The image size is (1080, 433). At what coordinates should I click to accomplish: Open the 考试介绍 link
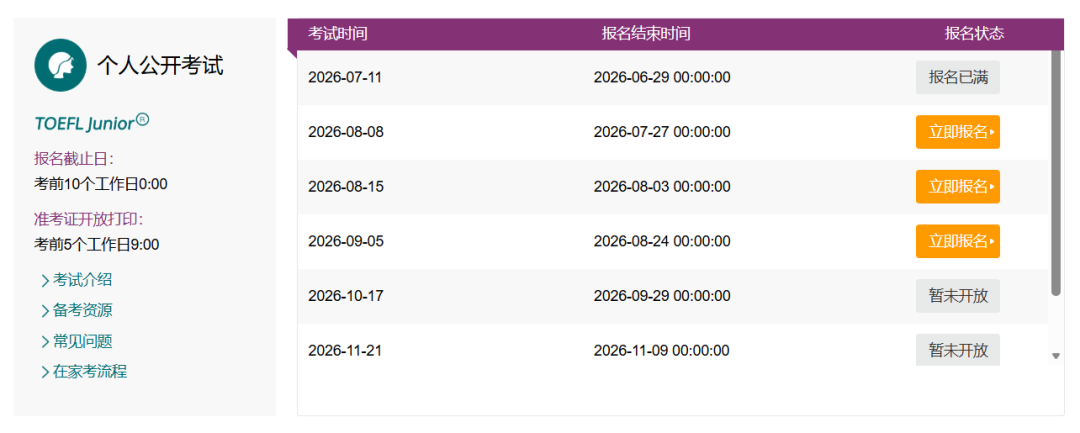83,280
